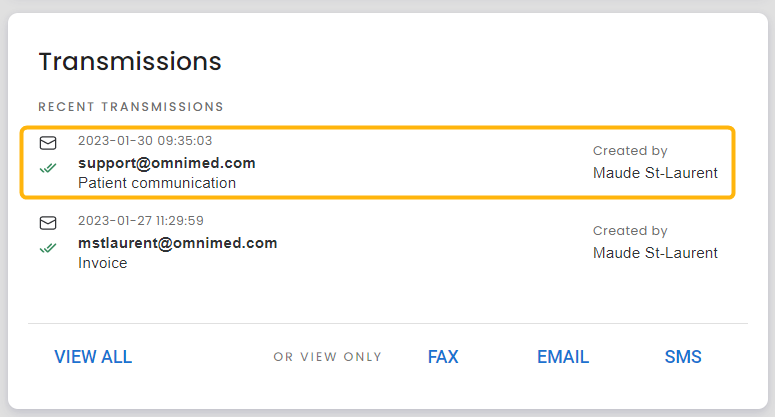Open the Invoice transmission entry

click(x=378, y=243)
